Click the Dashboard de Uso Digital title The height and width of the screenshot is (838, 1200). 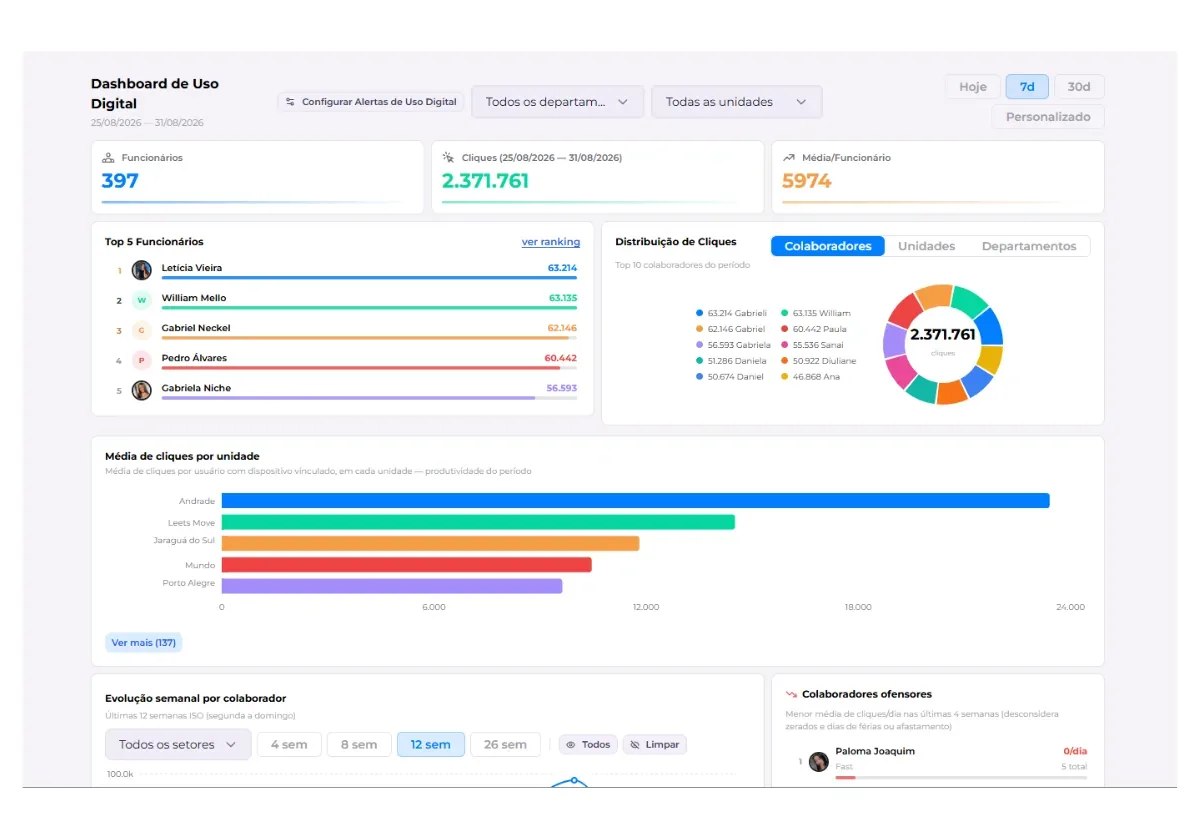tap(155, 94)
